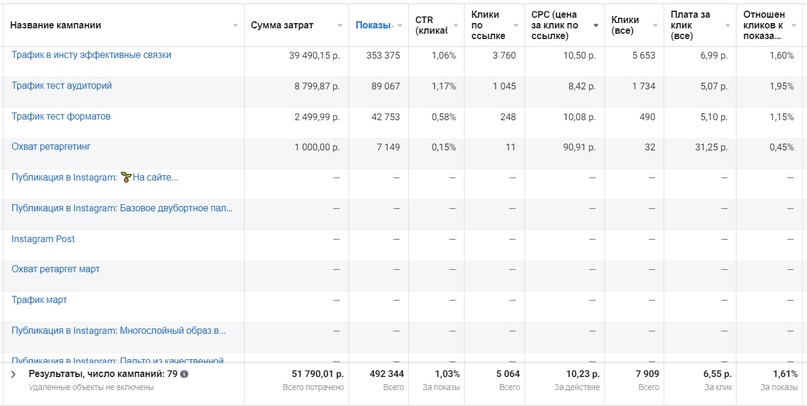Image resolution: width=807 pixels, height=406 pixels.
Task: Open campaign Трафик тест аудиторий
Action: 62,86
